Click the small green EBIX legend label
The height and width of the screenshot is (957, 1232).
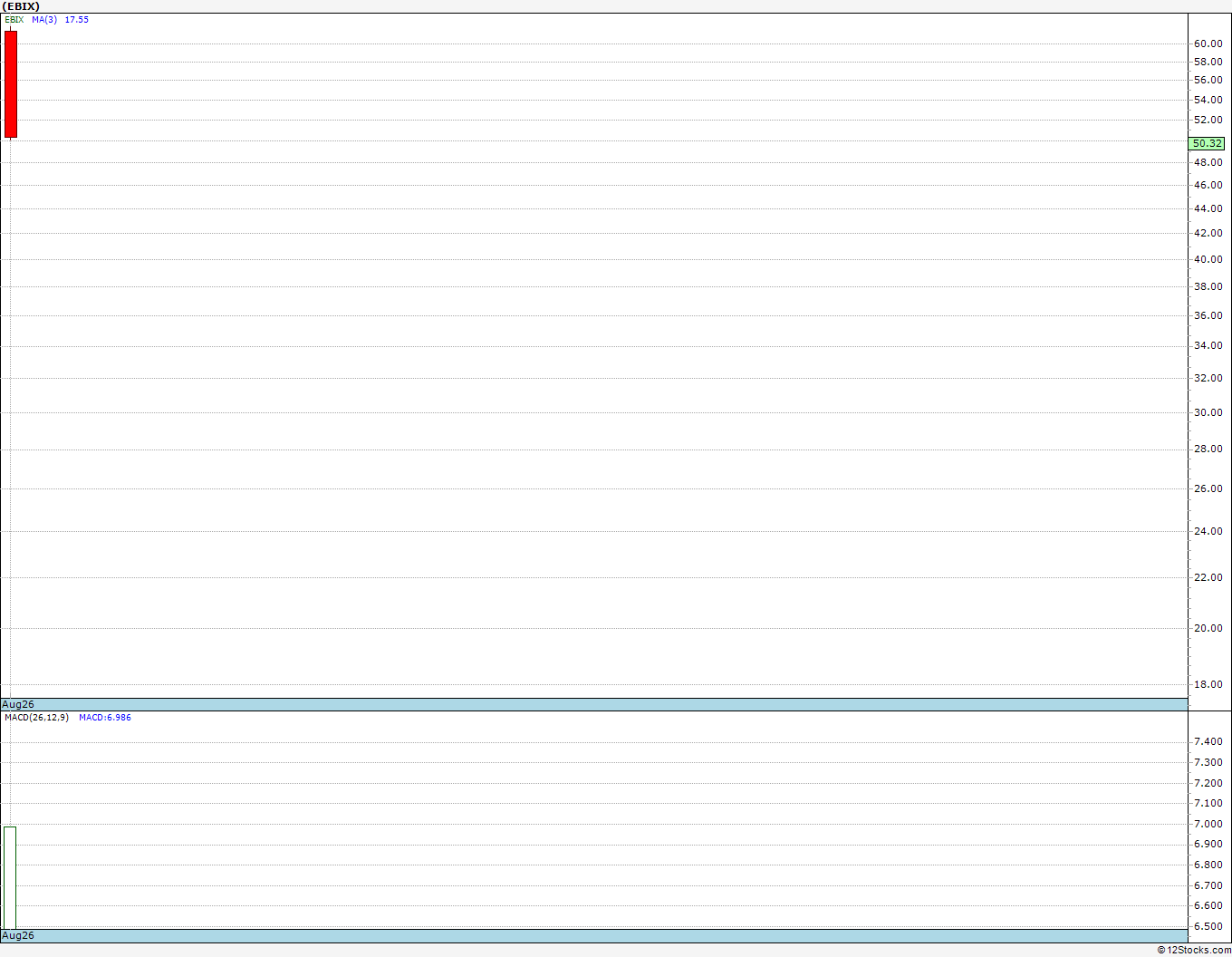pyautogui.click(x=14, y=19)
